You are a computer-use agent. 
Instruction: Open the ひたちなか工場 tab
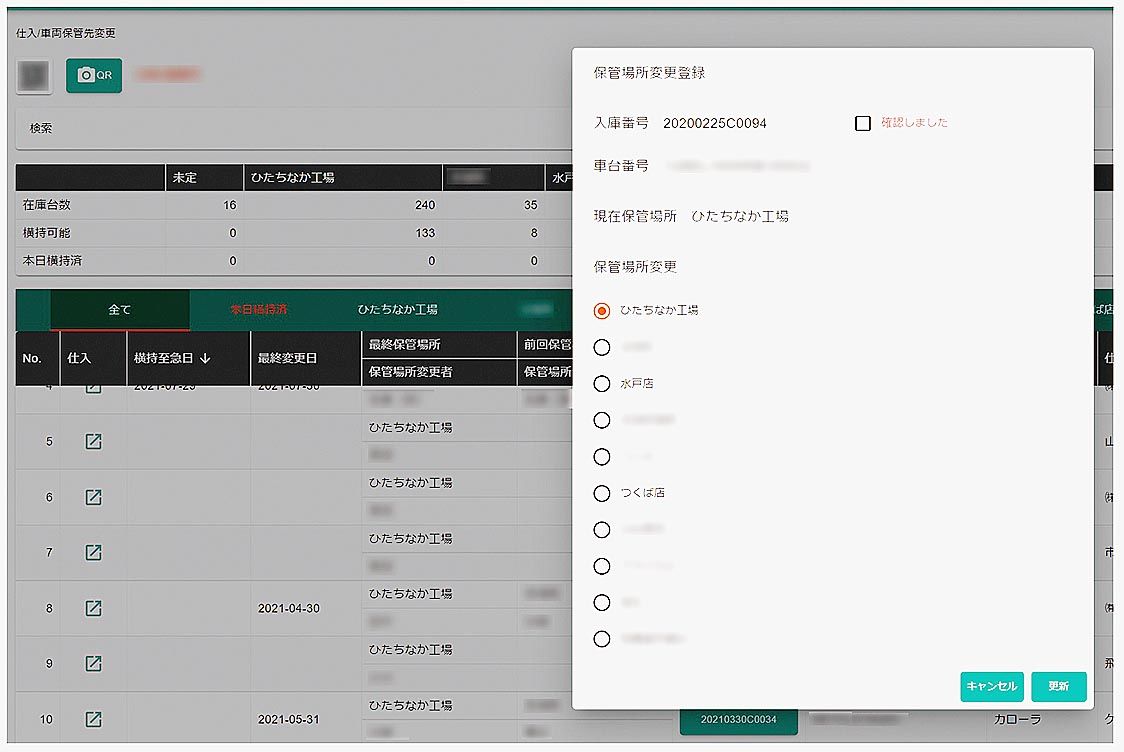coord(398,310)
